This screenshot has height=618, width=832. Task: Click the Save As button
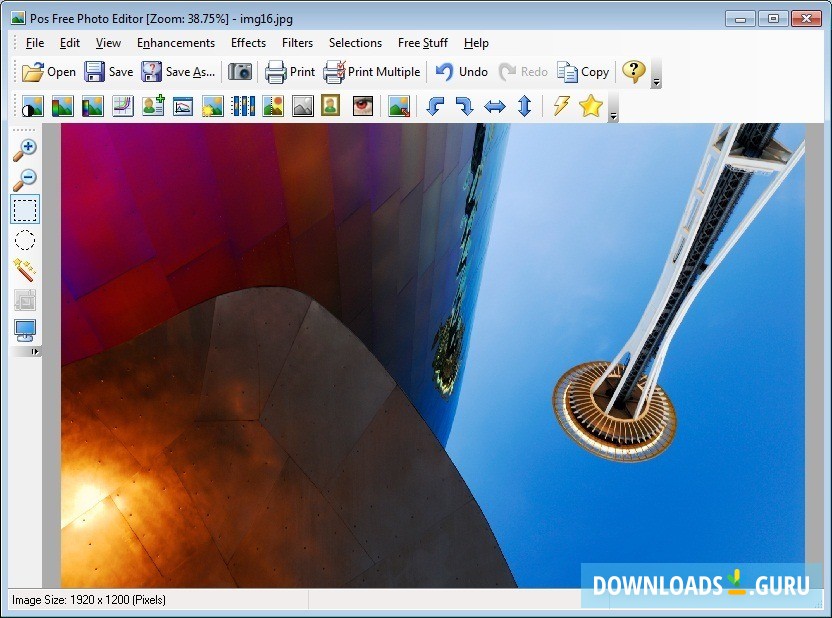coord(178,72)
